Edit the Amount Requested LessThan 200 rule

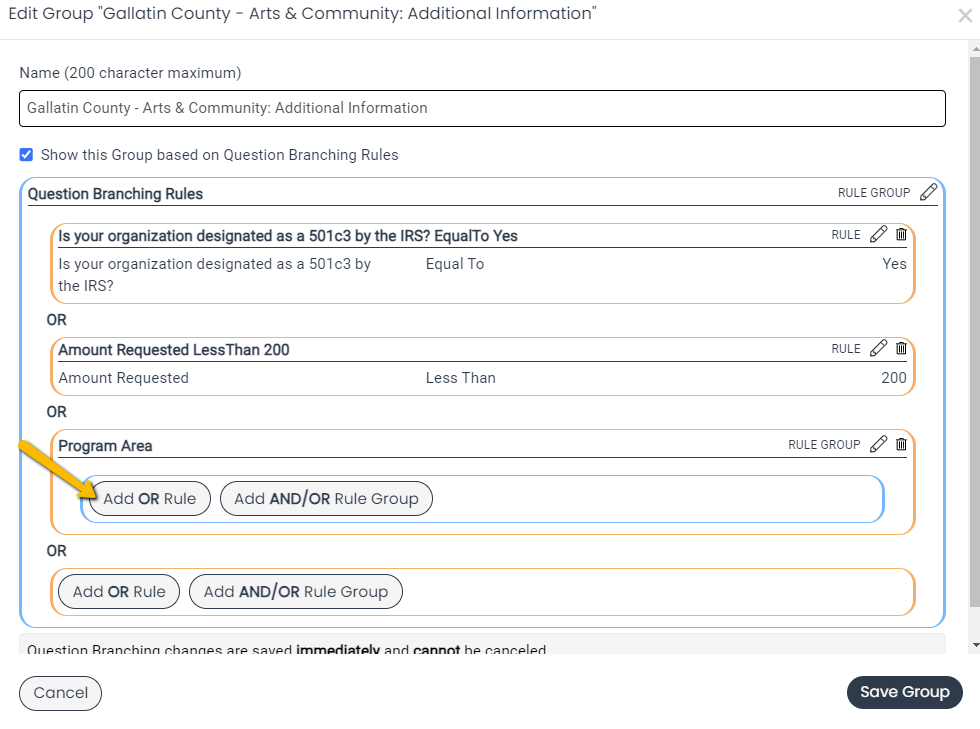(878, 348)
